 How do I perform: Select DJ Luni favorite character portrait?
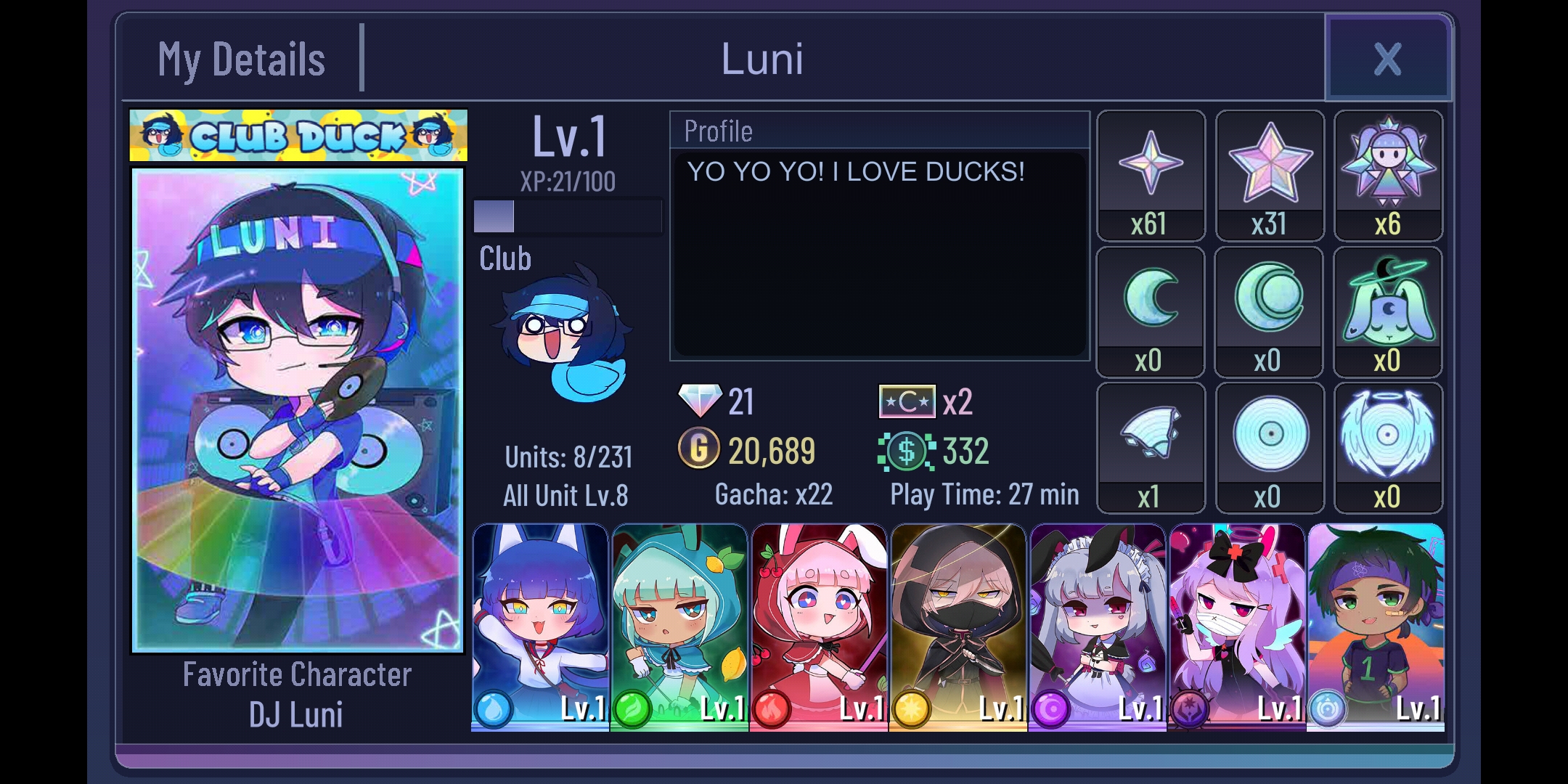point(297,411)
